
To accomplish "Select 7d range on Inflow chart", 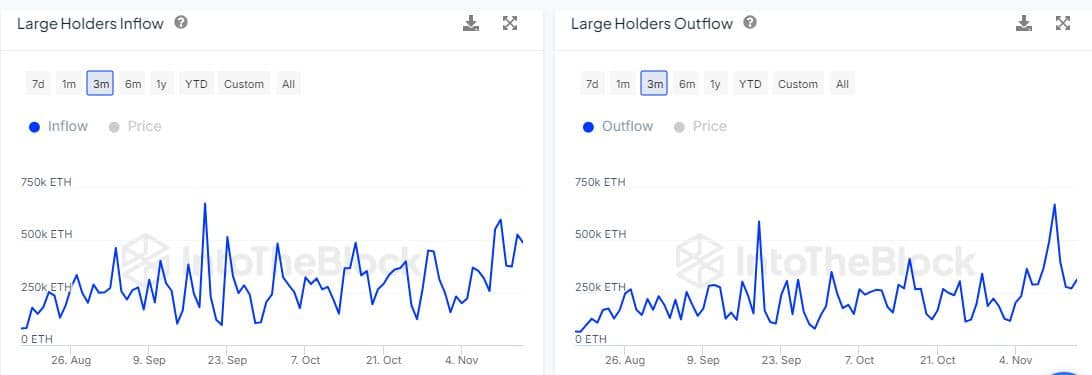I will click(38, 84).
